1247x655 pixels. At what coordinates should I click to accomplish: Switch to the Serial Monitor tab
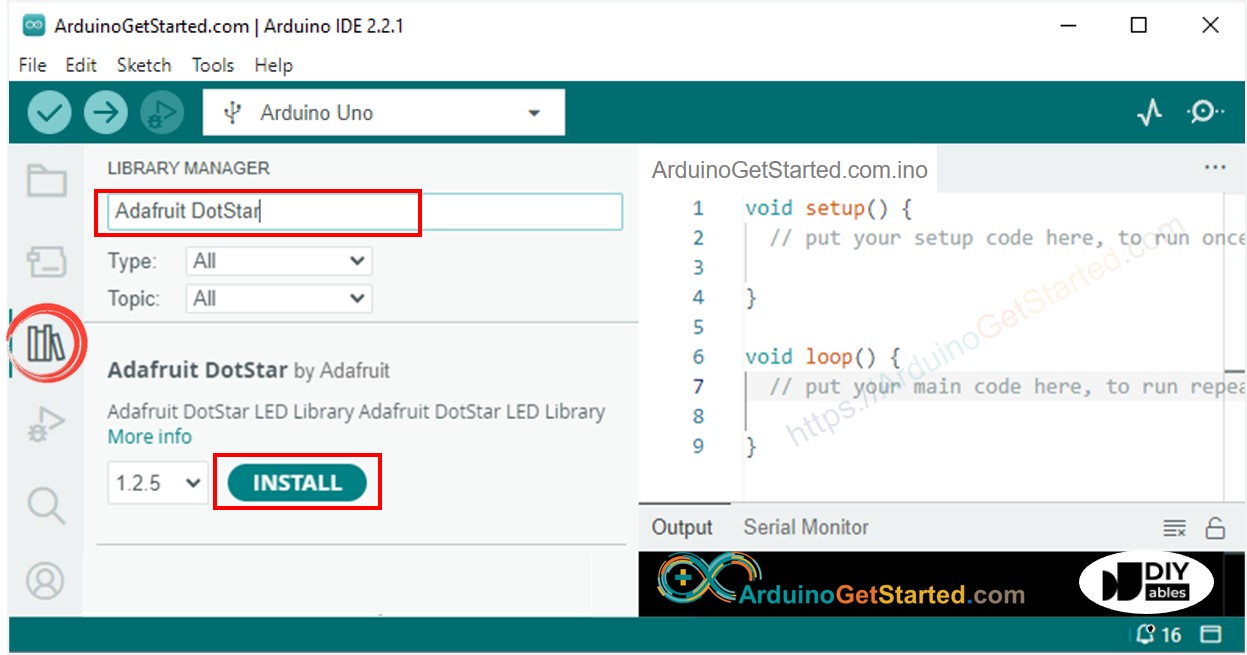coord(805,527)
